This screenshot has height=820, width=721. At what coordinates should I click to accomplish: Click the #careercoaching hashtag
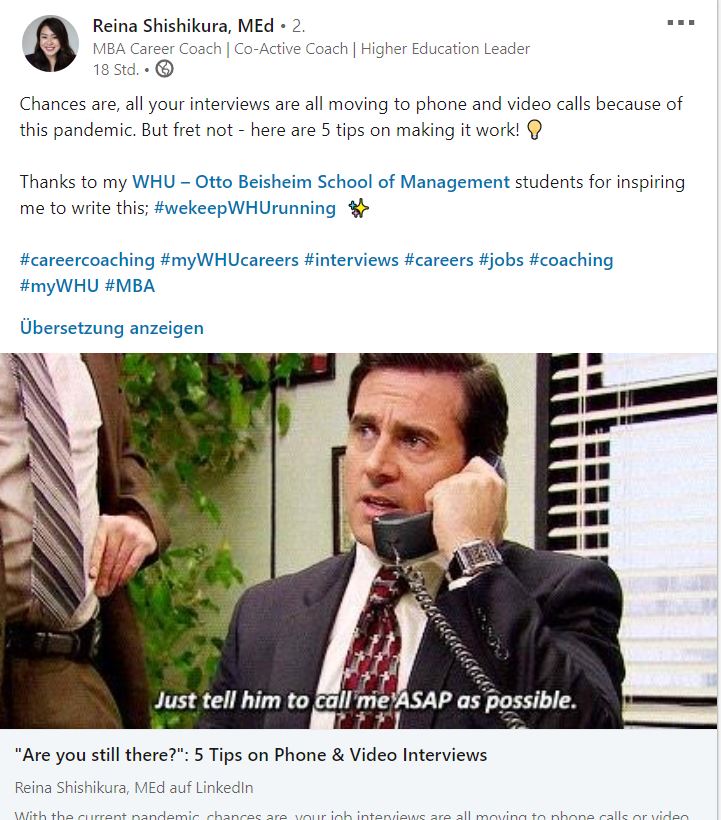tap(87, 260)
